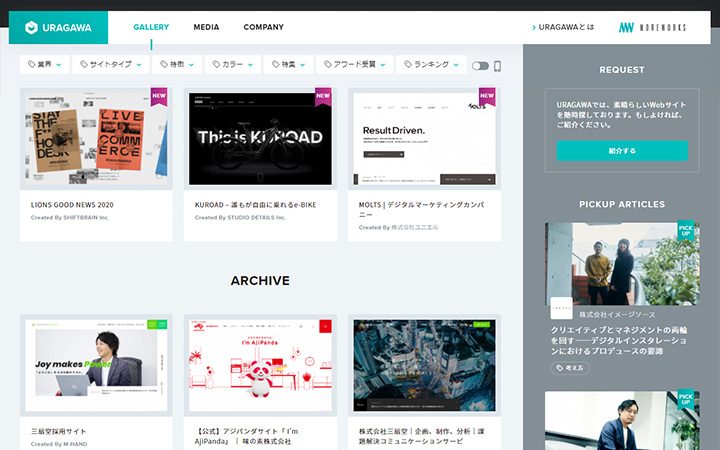
Task: Click the 紹介する request button
Action: pos(622,151)
